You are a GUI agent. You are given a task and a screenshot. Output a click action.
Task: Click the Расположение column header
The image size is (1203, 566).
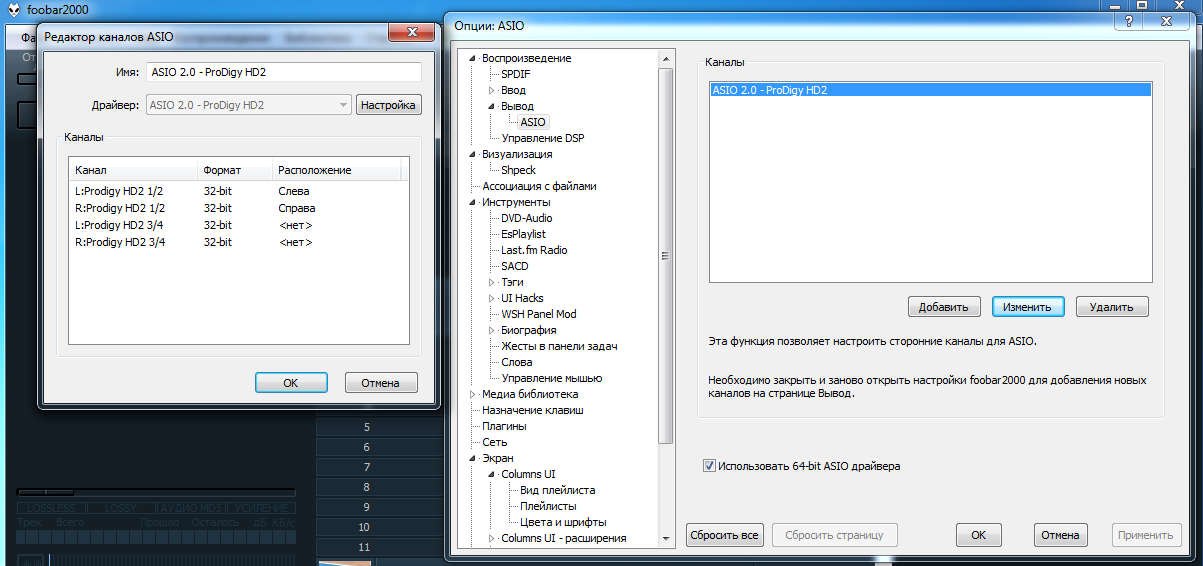point(337,170)
